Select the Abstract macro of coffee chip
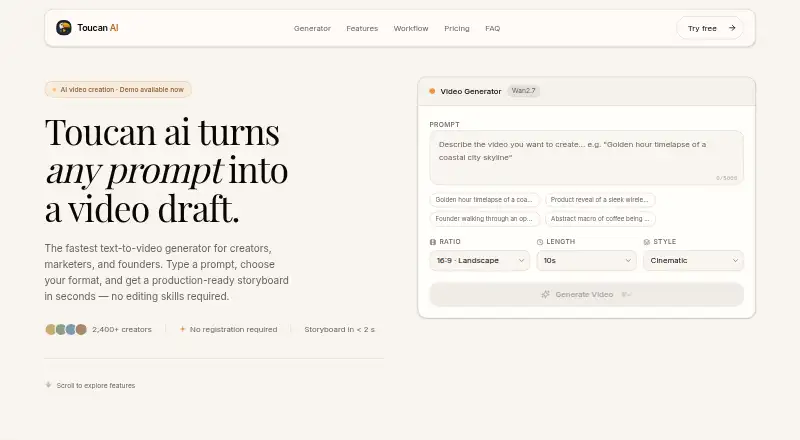The width and height of the screenshot is (800, 440). [x=600, y=218]
